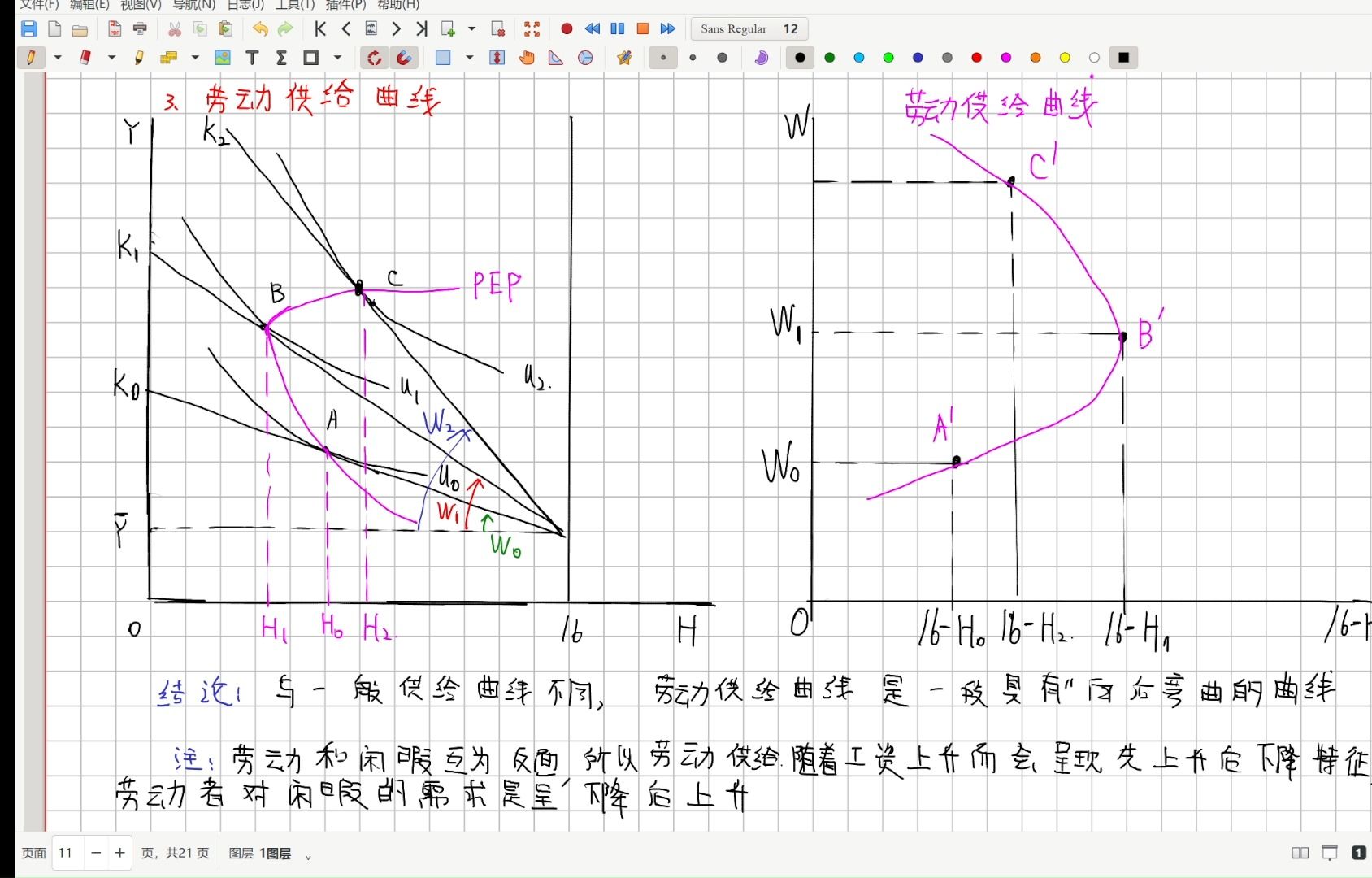Select thick pen thickness
The height and width of the screenshot is (878, 1372).
click(x=722, y=58)
